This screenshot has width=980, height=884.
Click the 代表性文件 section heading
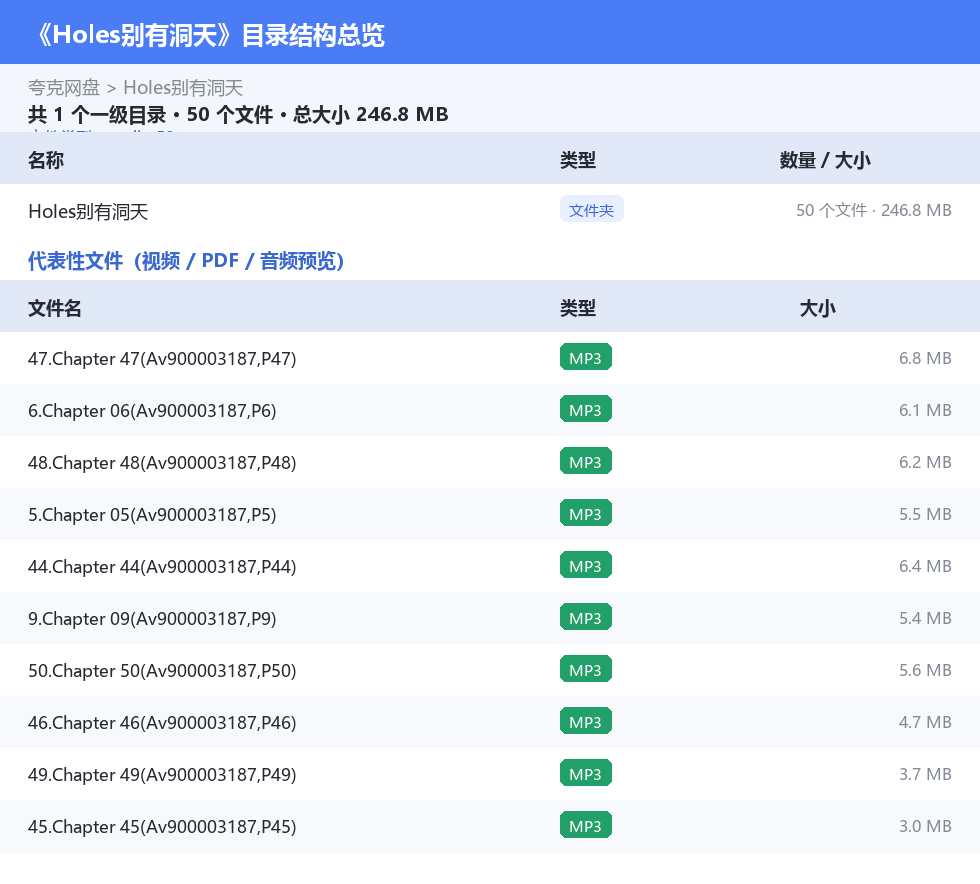[186, 261]
